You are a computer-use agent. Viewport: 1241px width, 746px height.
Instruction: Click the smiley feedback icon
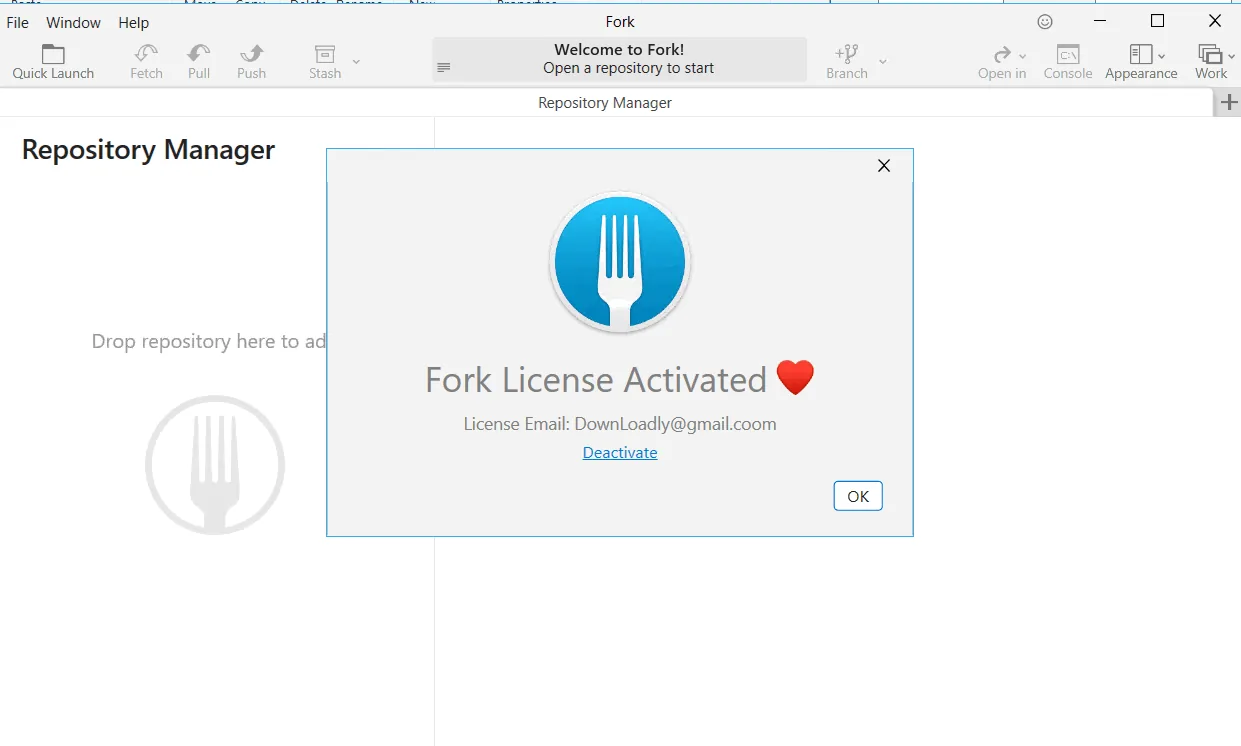[x=1045, y=21]
